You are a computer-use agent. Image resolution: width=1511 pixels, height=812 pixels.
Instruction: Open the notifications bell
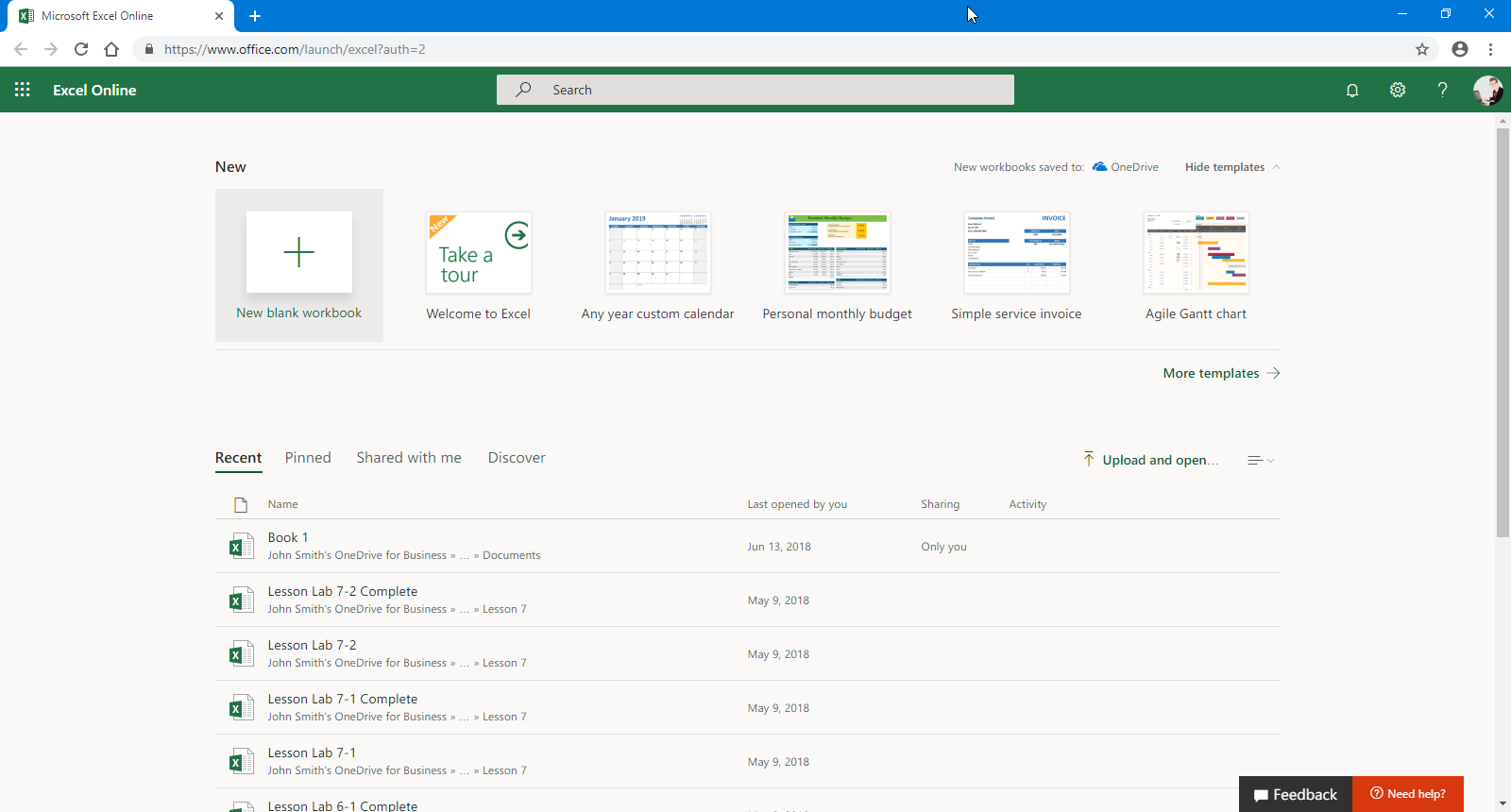pos(1352,90)
